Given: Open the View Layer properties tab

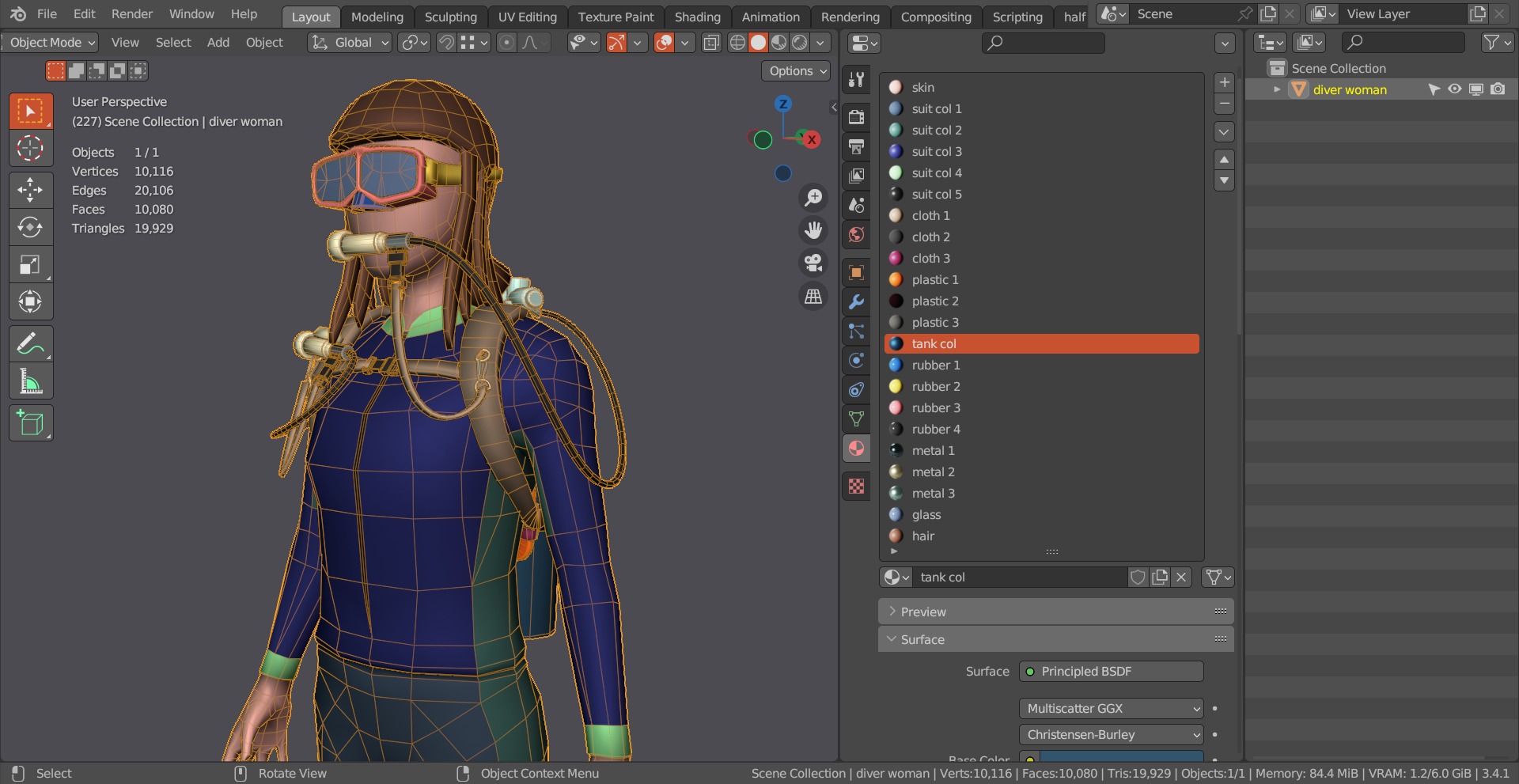Looking at the screenshot, I should pos(857,176).
